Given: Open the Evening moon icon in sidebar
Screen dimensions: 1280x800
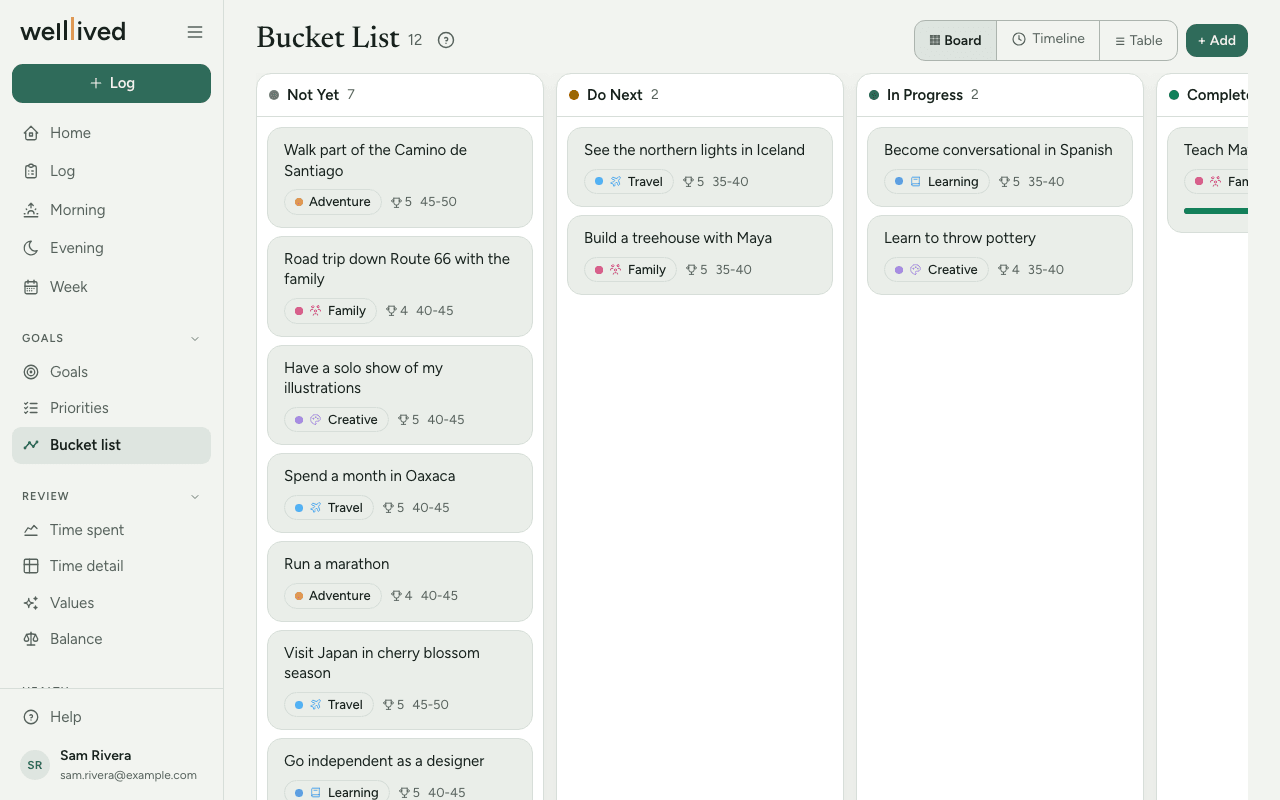Looking at the screenshot, I should tap(31, 248).
